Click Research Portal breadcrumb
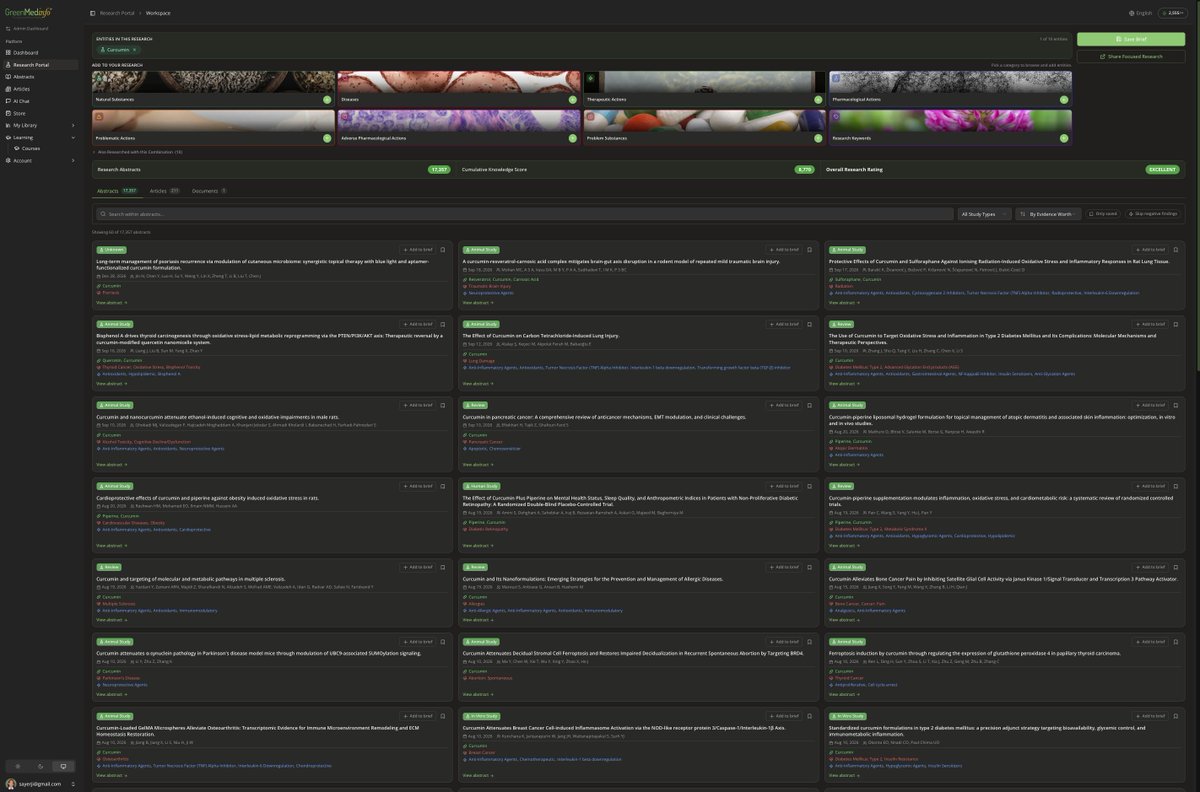 116,13
